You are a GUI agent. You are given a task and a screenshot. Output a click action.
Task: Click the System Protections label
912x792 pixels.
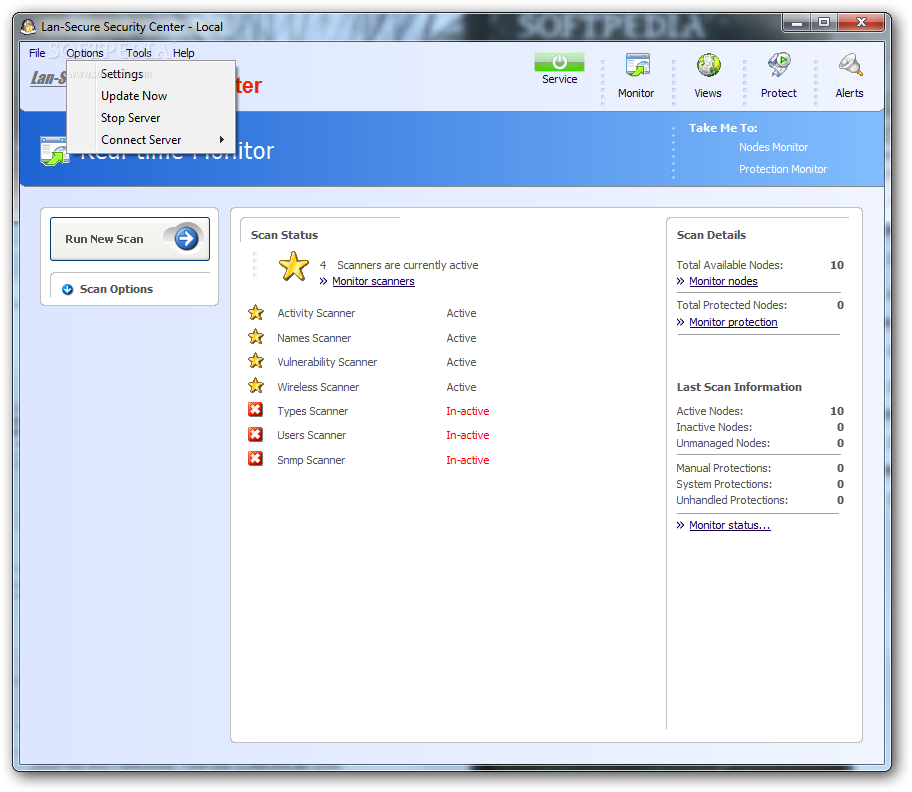pyautogui.click(x=724, y=484)
